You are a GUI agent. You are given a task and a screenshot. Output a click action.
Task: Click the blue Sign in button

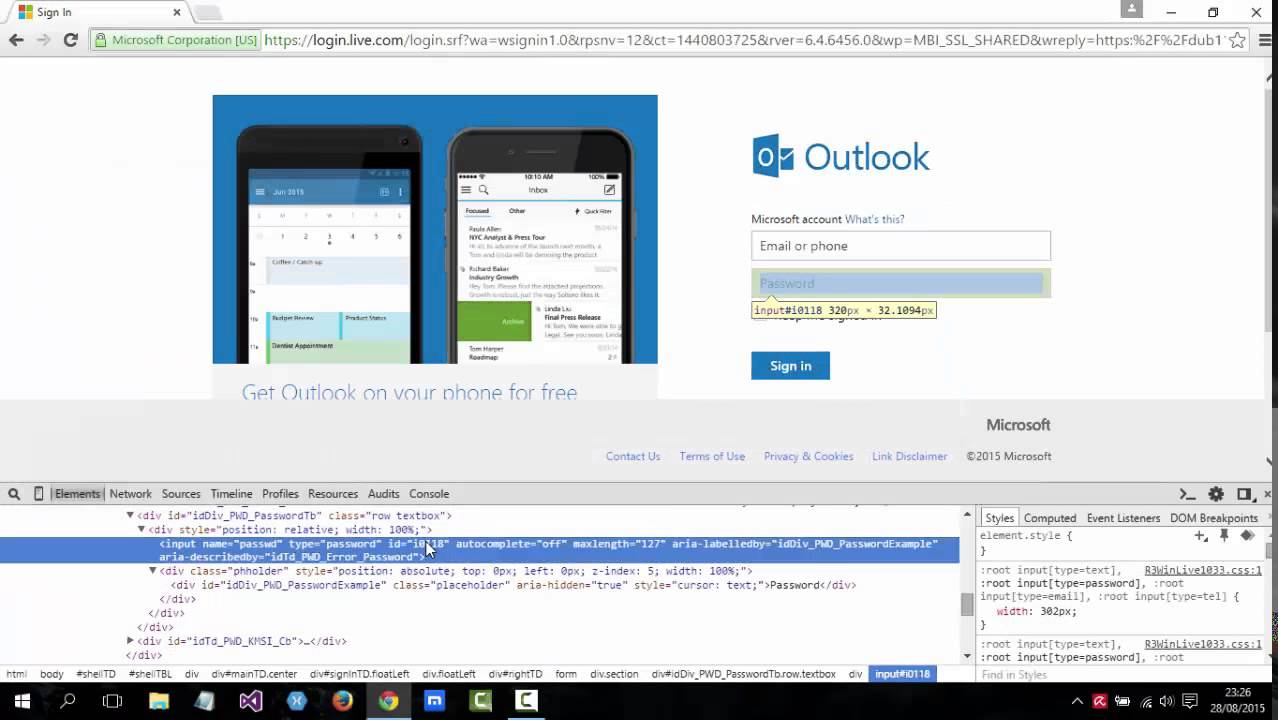790,366
